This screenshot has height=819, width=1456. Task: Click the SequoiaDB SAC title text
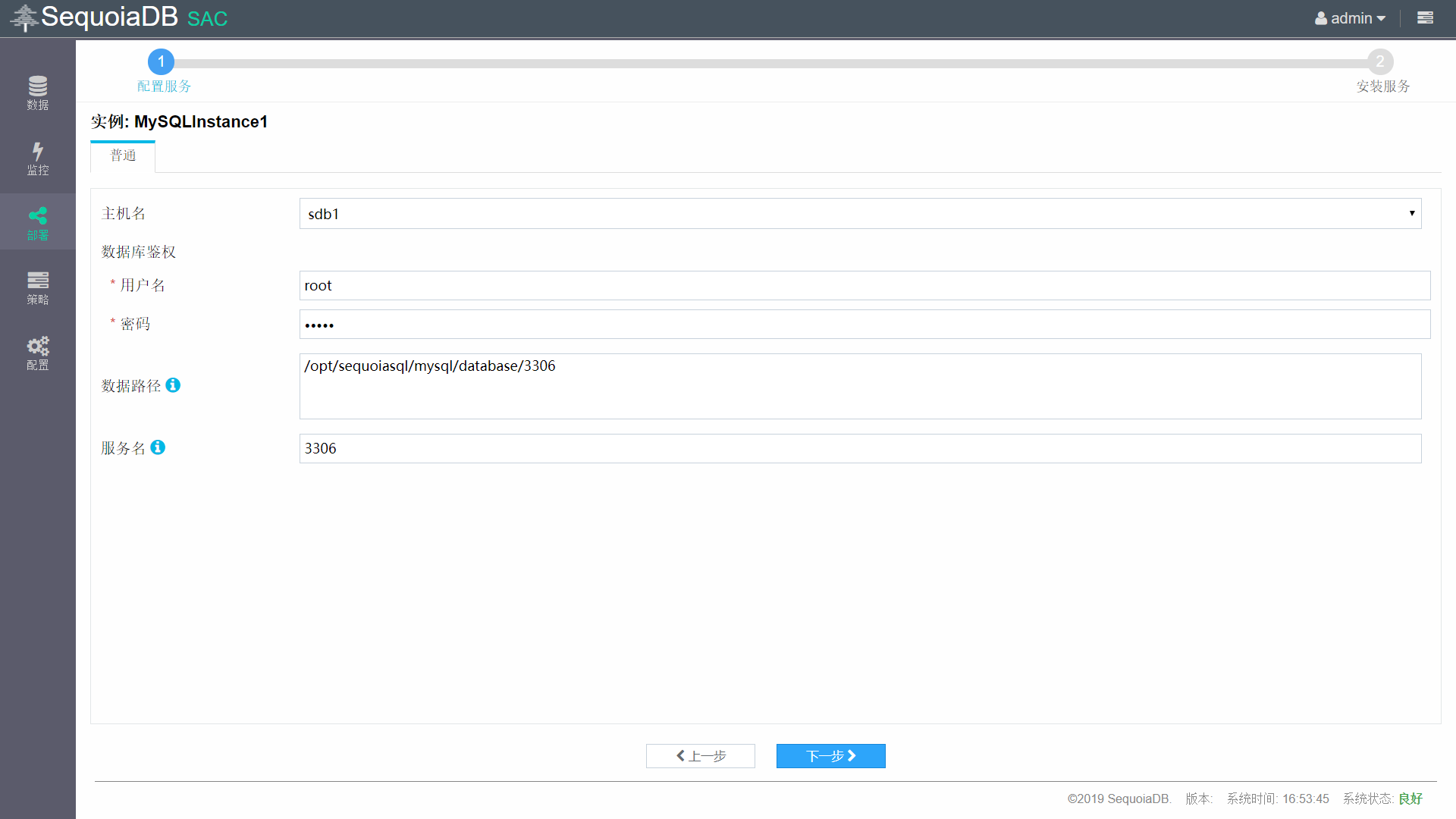pos(134,17)
